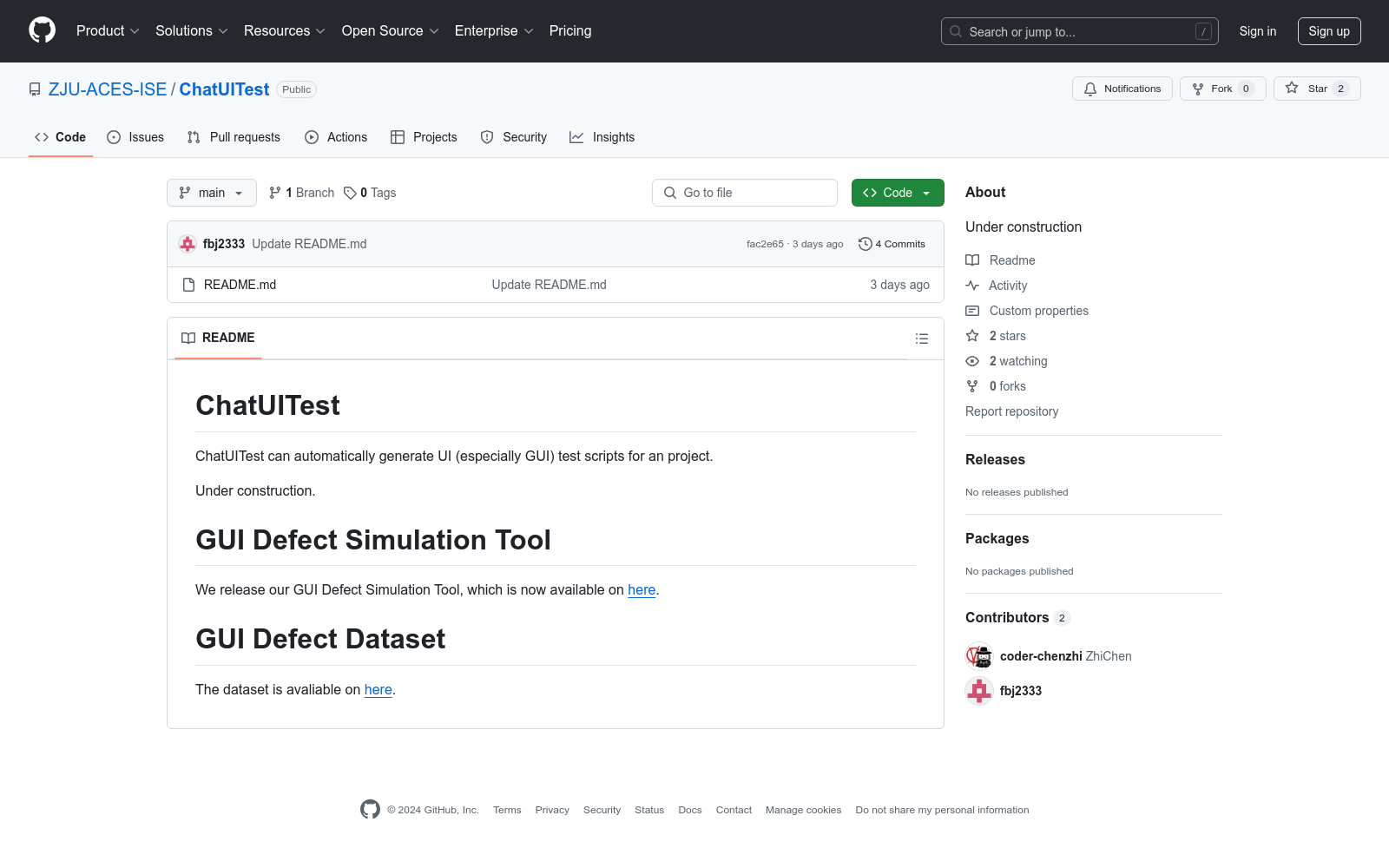The image size is (1389, 868).
Task: View the Insights tab
Action: (x=602, y=137)
